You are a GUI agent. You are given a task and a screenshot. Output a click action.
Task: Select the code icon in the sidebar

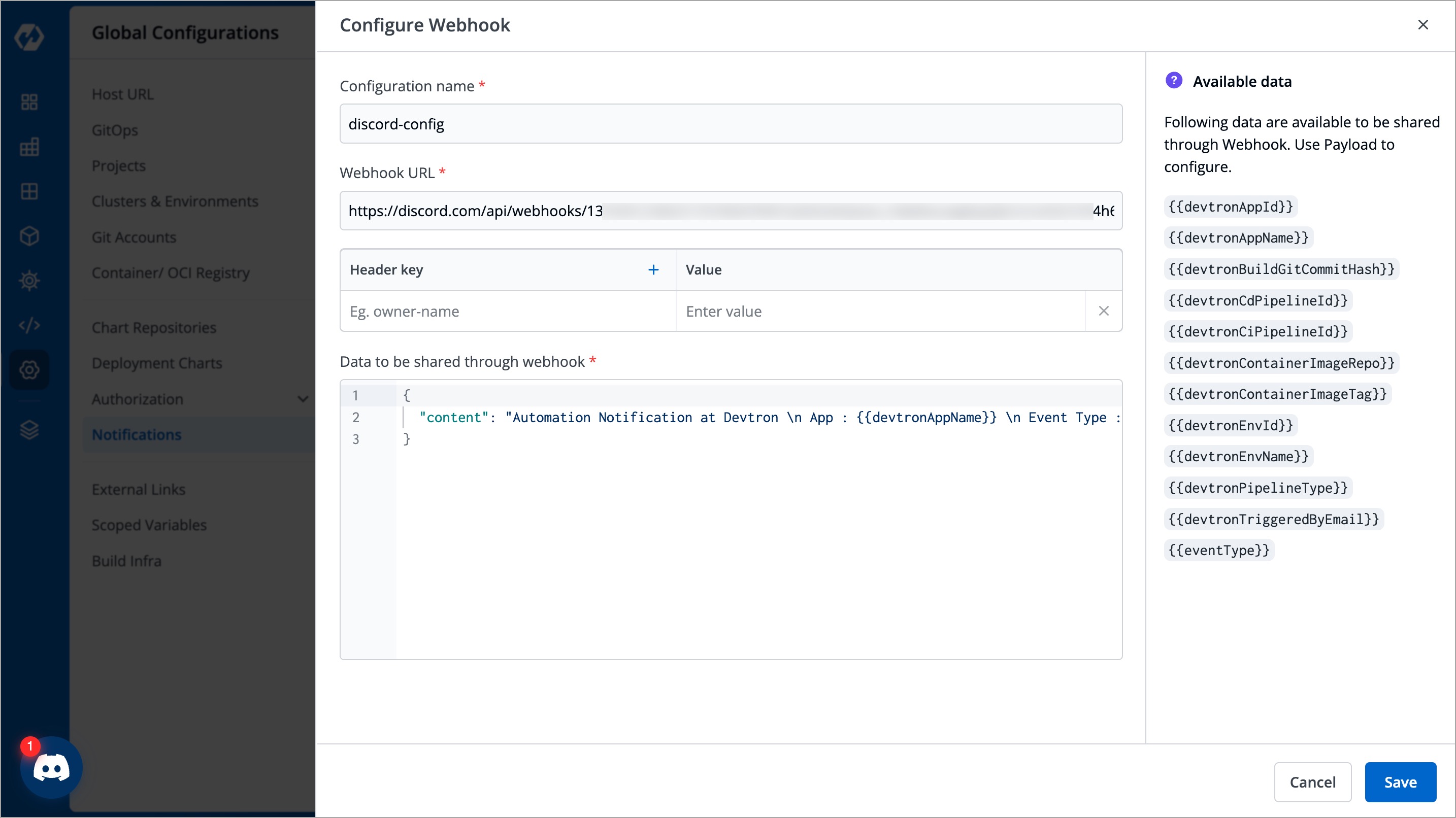29,325
